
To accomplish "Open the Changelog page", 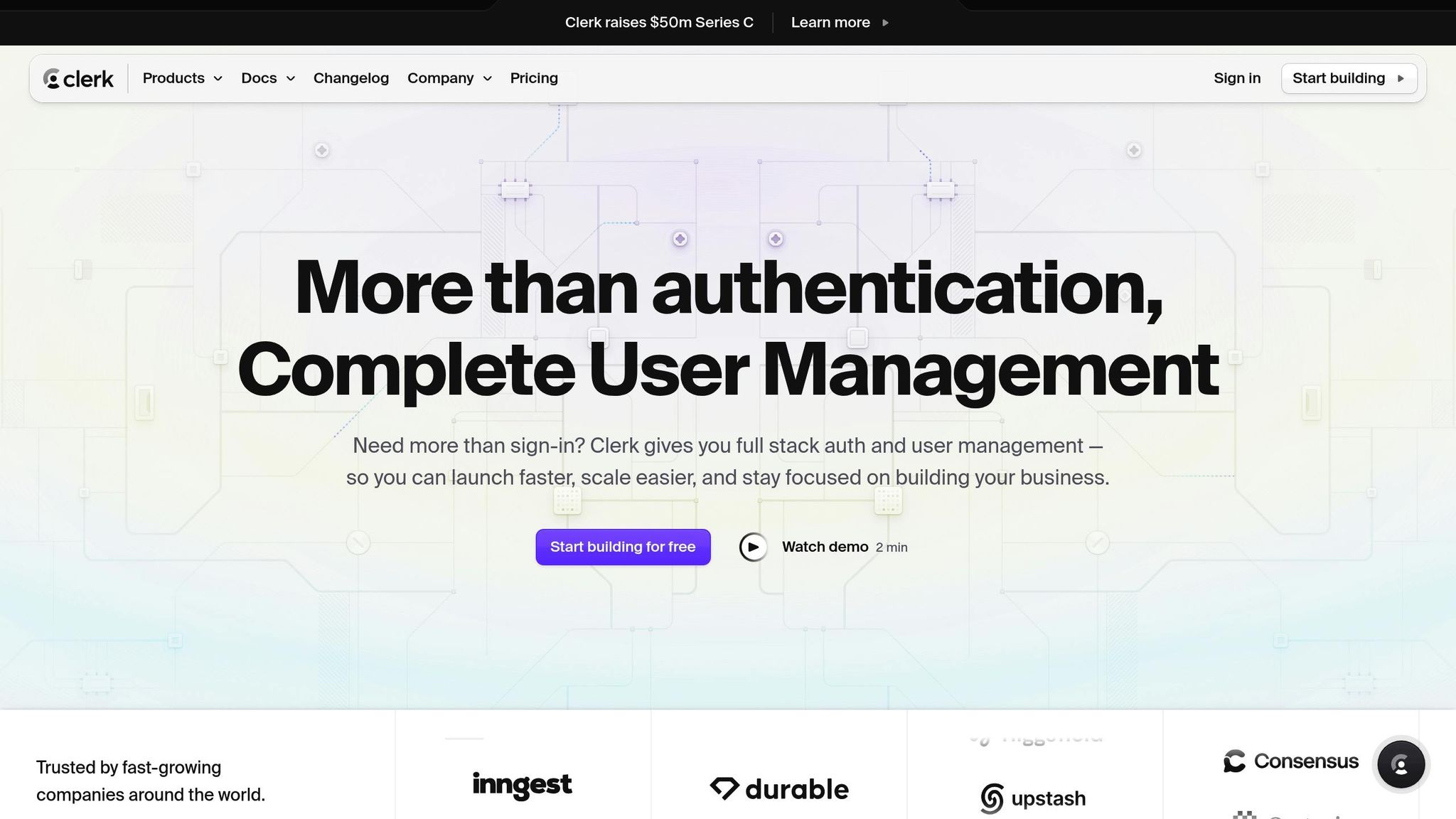I will [x=351, y=79].
